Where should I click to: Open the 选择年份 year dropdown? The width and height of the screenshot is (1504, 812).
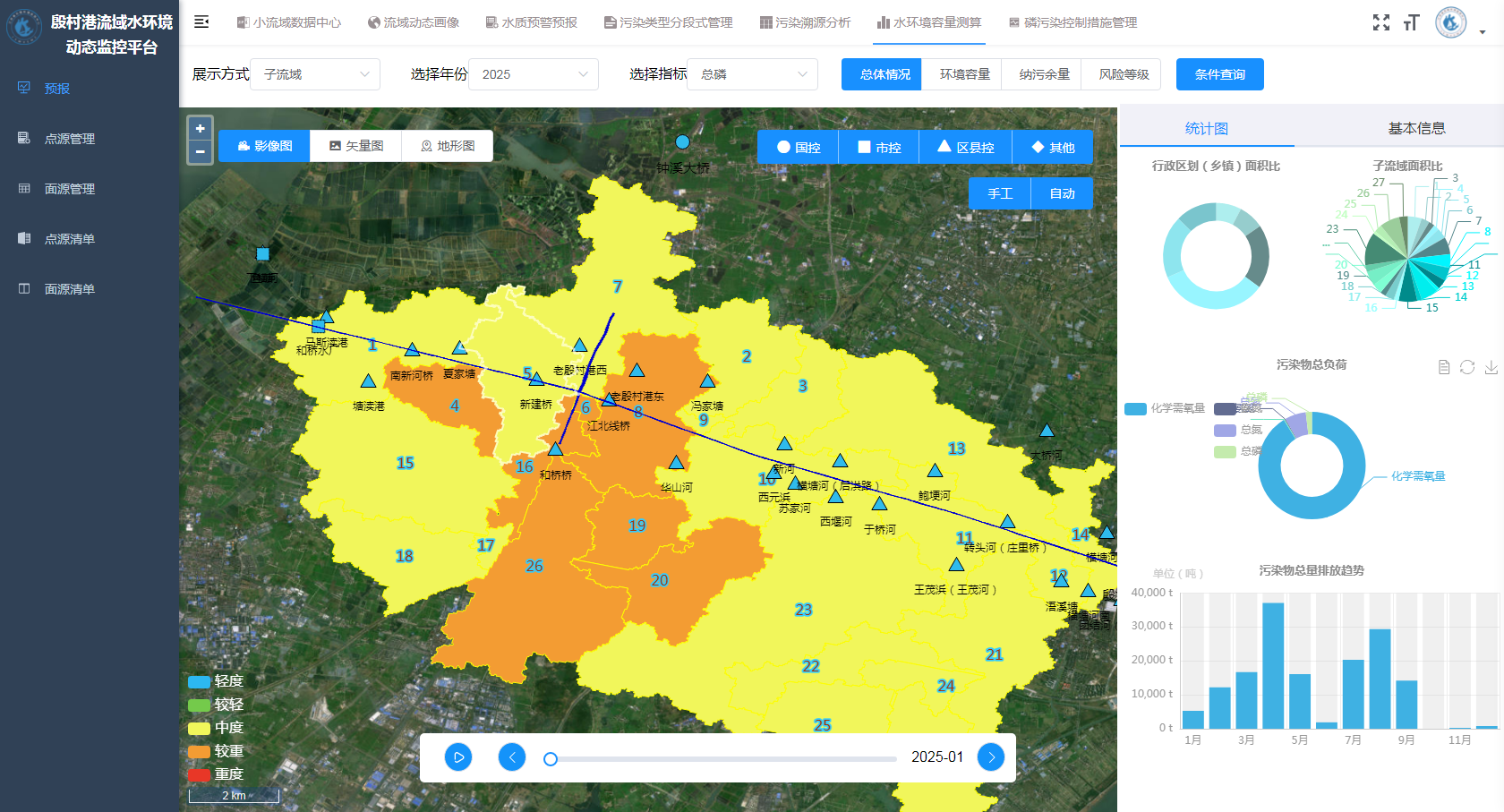pos(534,74)
